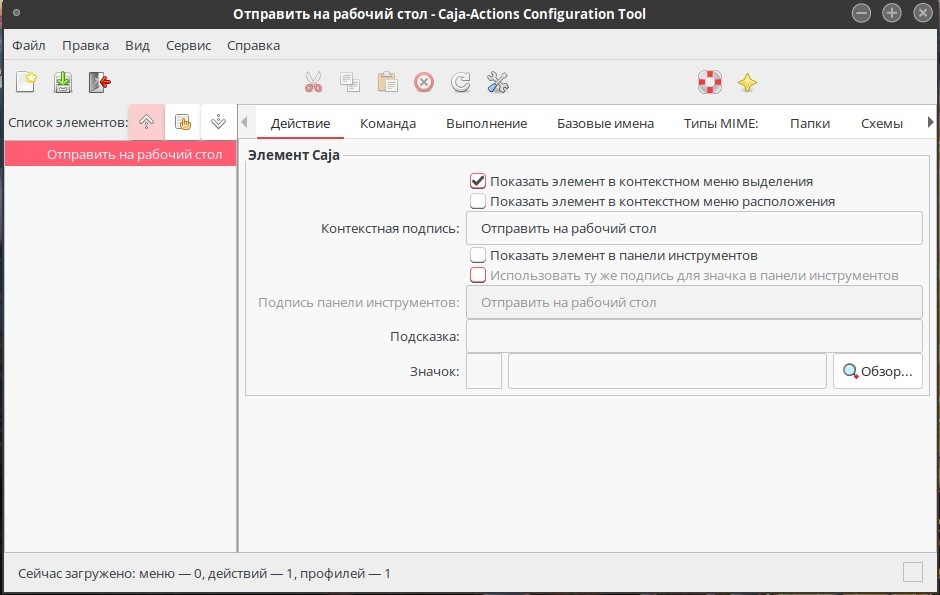The height and width of the screenshot is (595, 940).
Task: Click the red Delete icon
Action: tap(424, 82)
